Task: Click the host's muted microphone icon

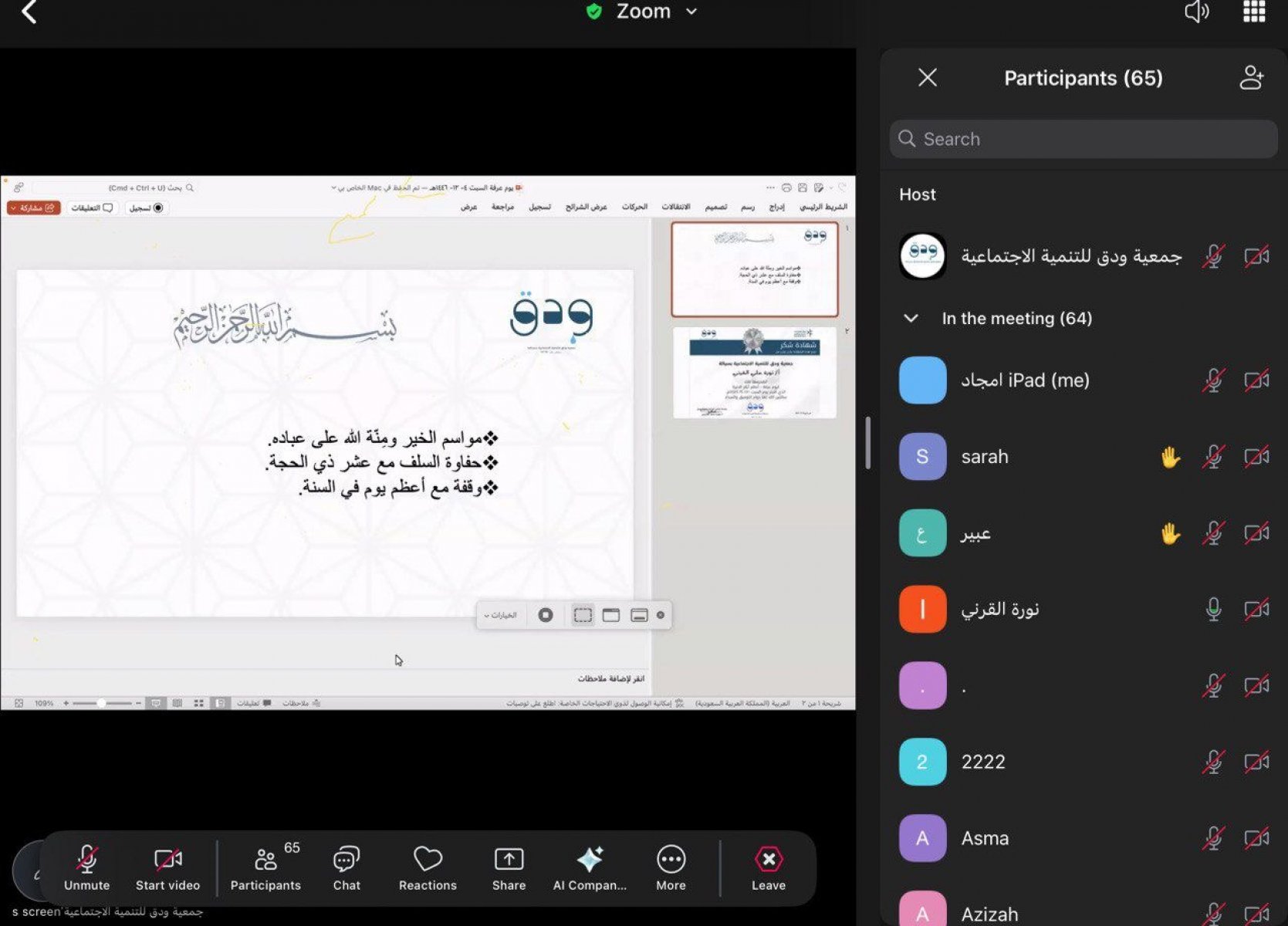Action: 1213,256
